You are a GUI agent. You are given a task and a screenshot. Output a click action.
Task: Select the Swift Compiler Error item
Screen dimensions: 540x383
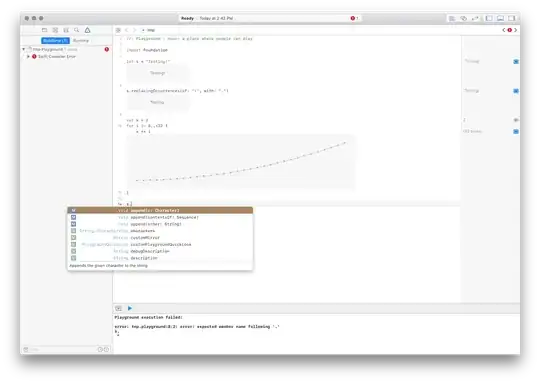[x=57, y=56]
